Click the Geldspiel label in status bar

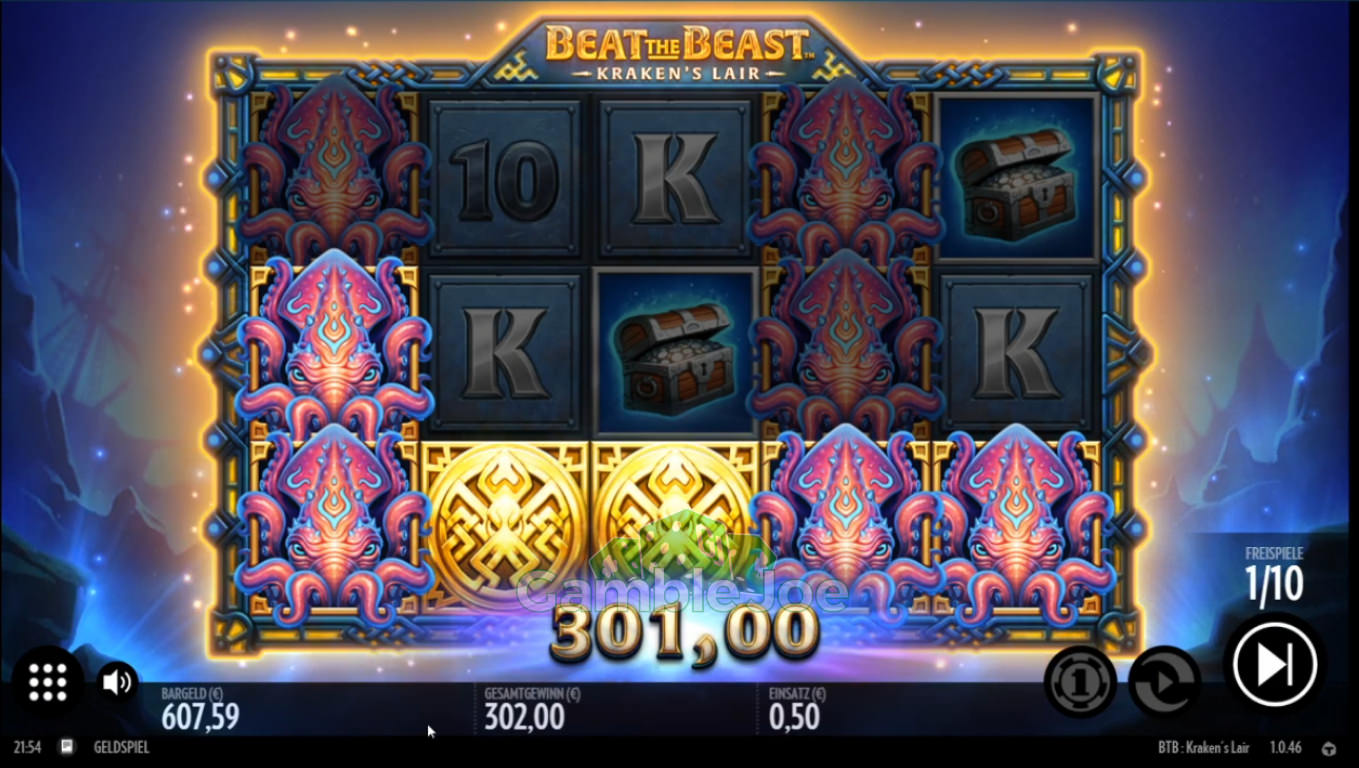pos(121,747)
